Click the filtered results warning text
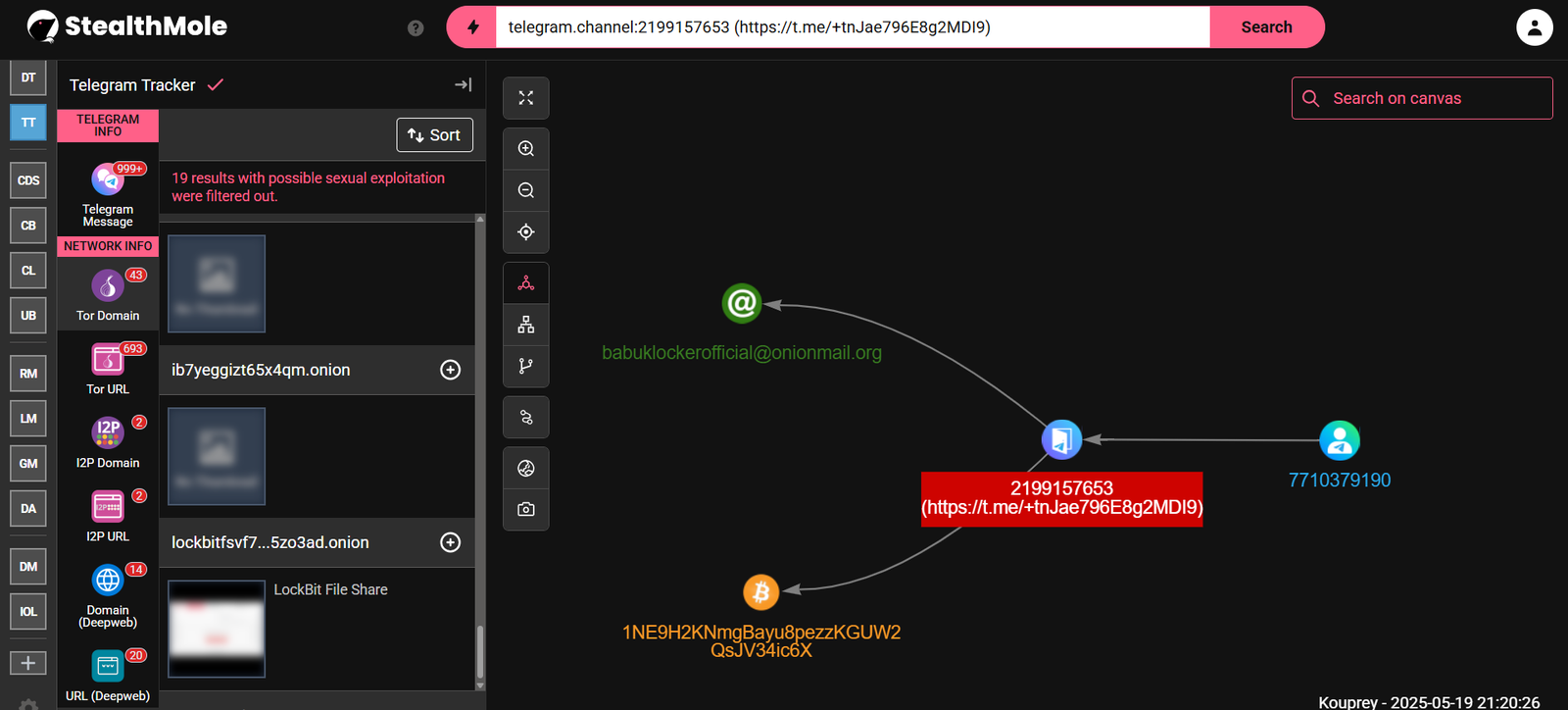1568x710 pixels. [308, 187]
